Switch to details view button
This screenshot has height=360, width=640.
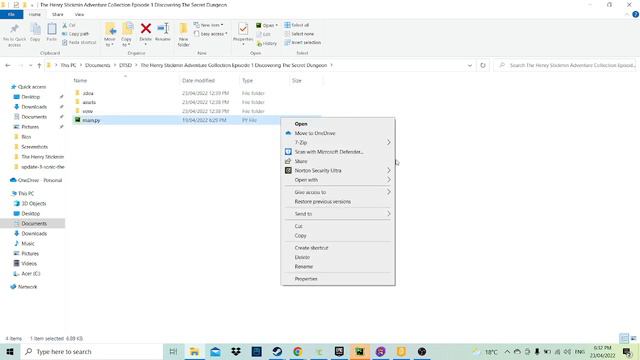tap(624, 338)
